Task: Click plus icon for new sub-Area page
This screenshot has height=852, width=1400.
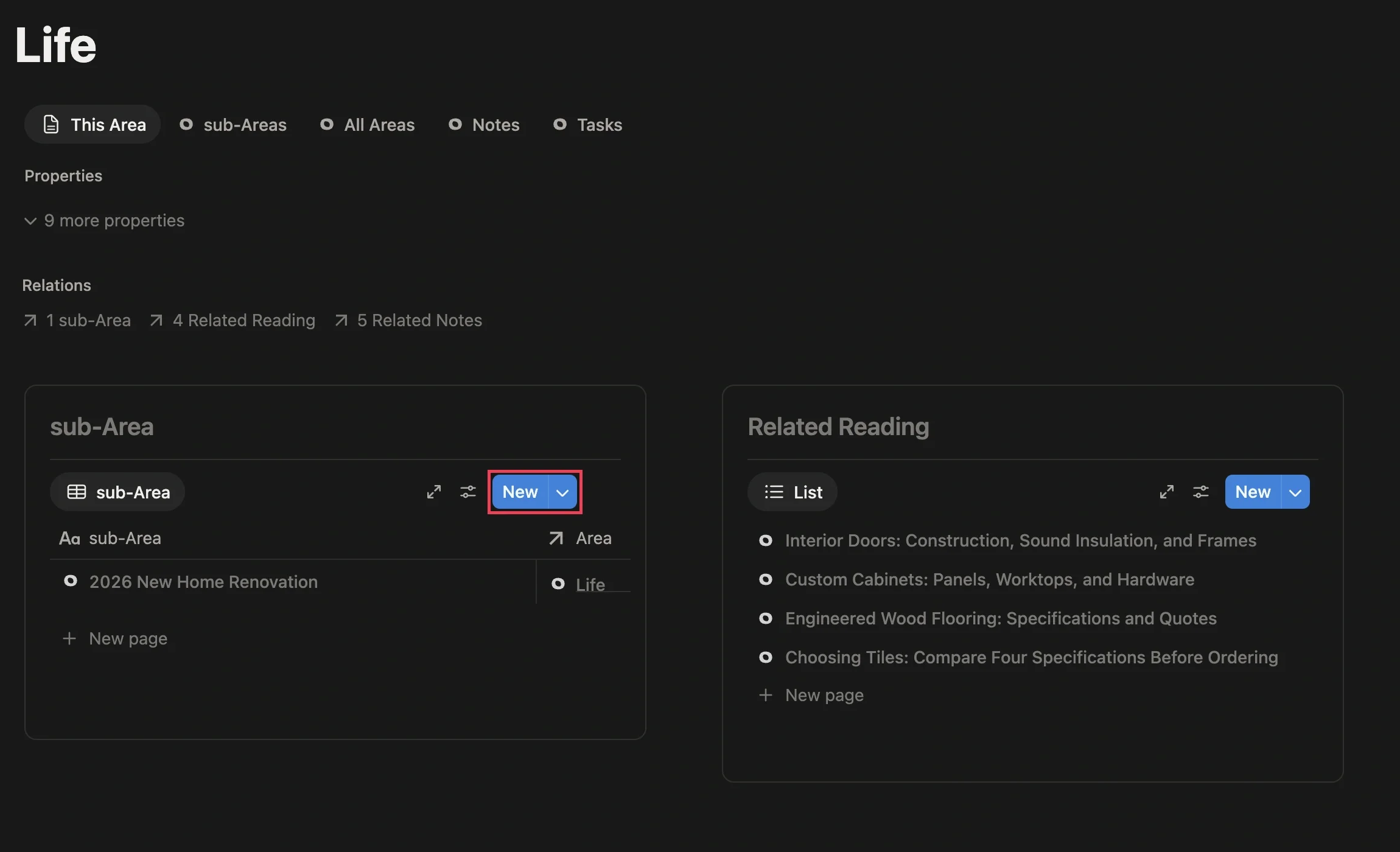Action: point(69,638)
